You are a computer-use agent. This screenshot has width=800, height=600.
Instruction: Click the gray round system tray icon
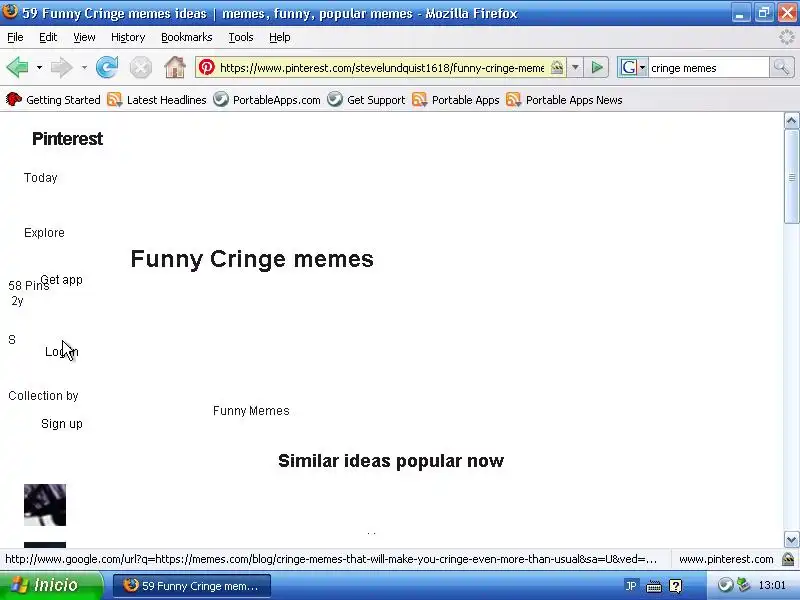(x=724, y=585)
